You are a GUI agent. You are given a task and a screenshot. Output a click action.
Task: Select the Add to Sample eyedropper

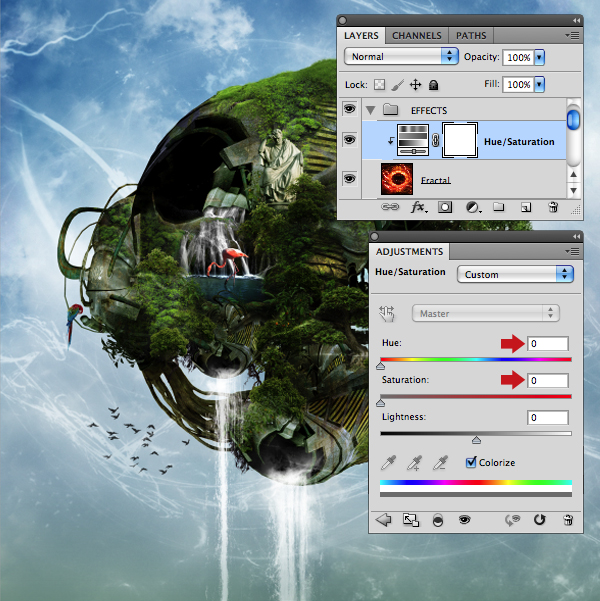pos(414,463)
